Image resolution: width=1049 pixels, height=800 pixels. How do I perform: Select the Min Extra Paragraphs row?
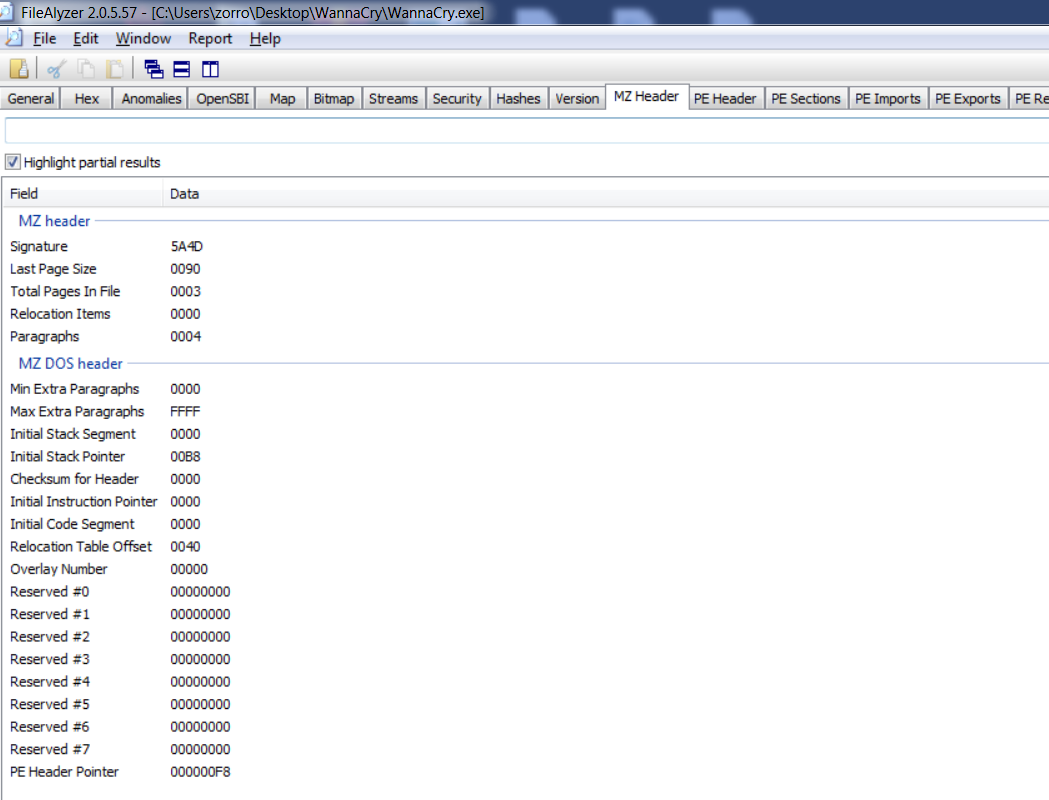526,389
